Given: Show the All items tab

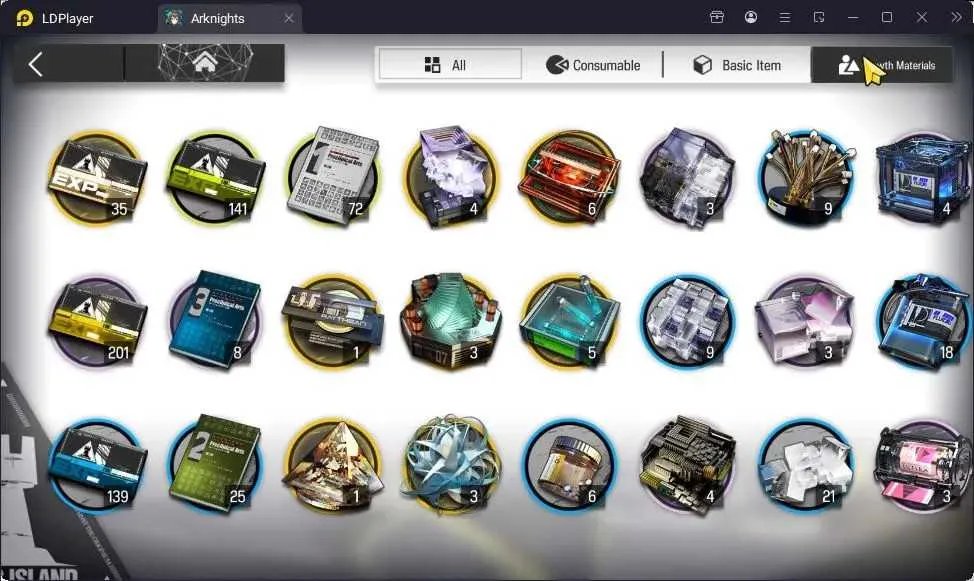Looking at the screenshot, I should [450, 65].
